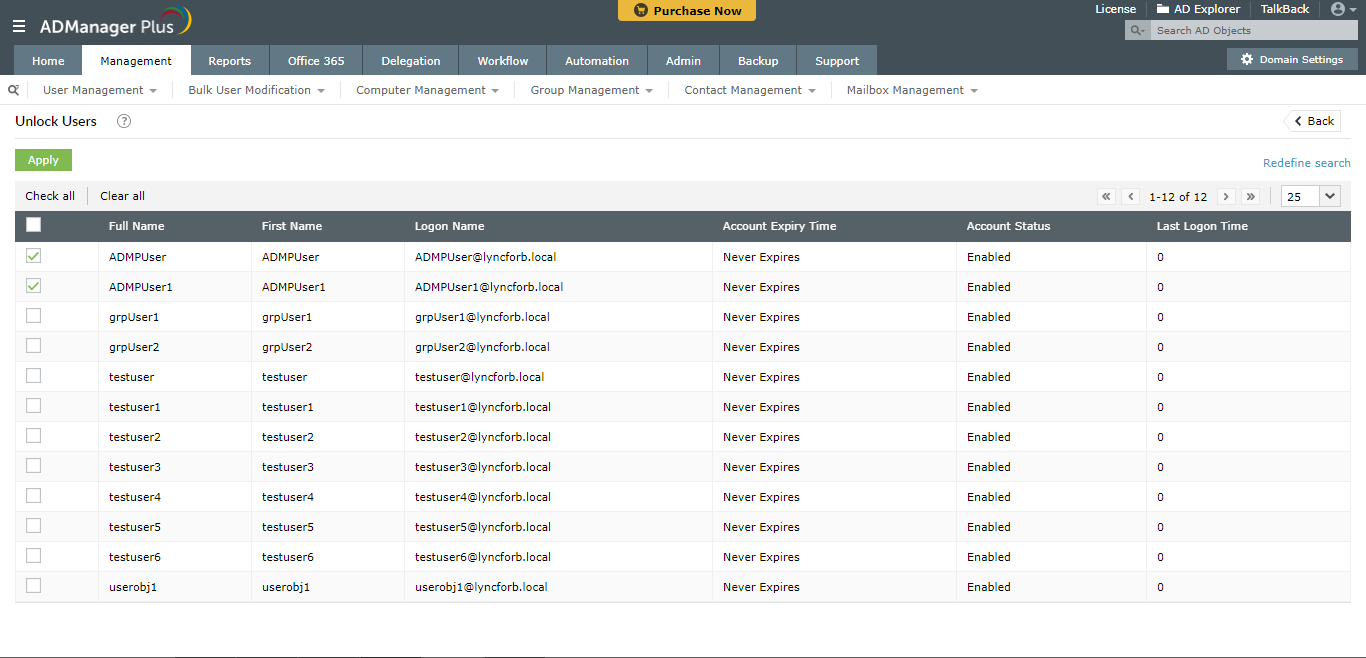
Task: Go to next page of results
Action: [1226, 197]
